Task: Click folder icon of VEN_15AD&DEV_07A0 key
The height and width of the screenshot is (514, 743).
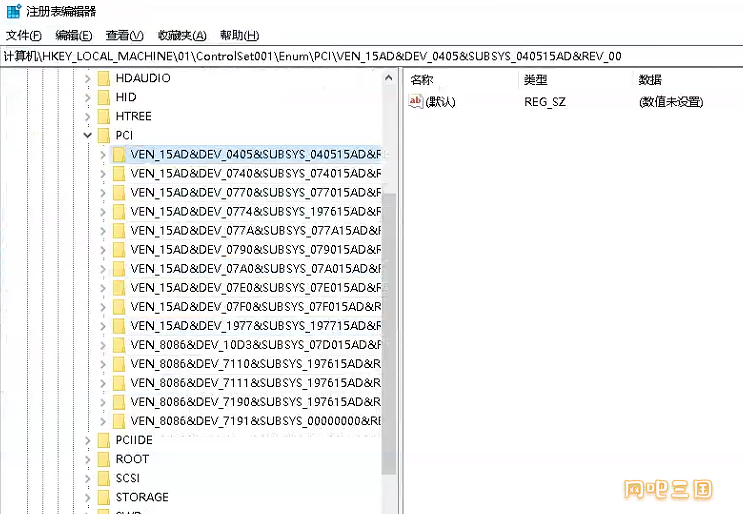Action: pos(119,269)
